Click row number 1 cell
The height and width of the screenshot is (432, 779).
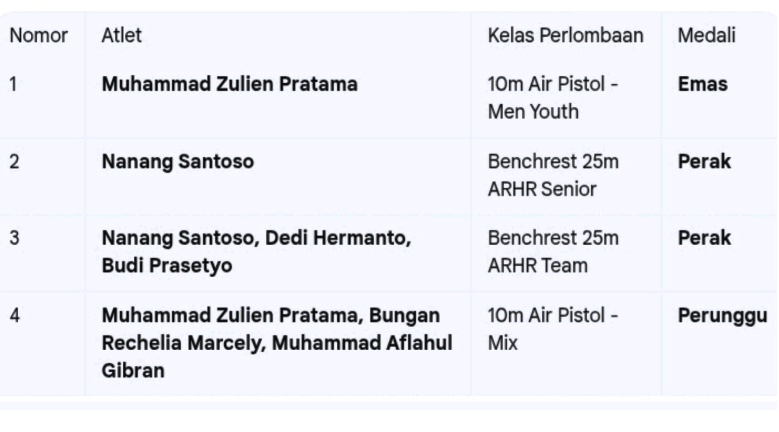click(x=15, y=85)
